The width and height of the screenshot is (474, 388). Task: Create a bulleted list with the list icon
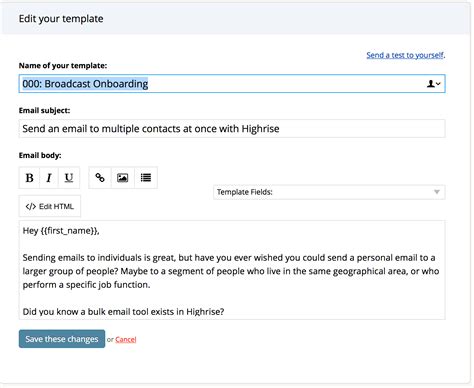click(146, 178)
